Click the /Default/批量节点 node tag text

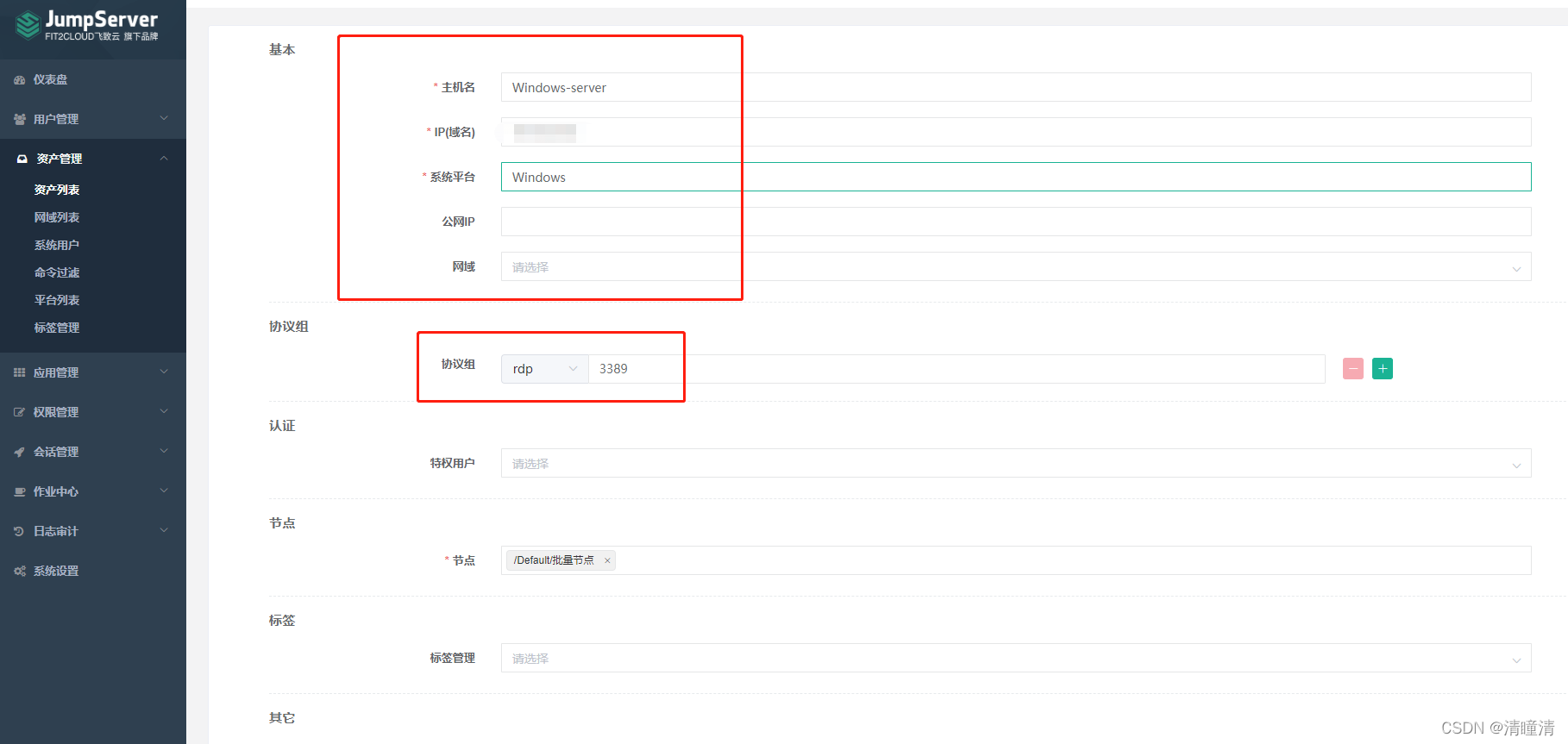pos(554,560)
